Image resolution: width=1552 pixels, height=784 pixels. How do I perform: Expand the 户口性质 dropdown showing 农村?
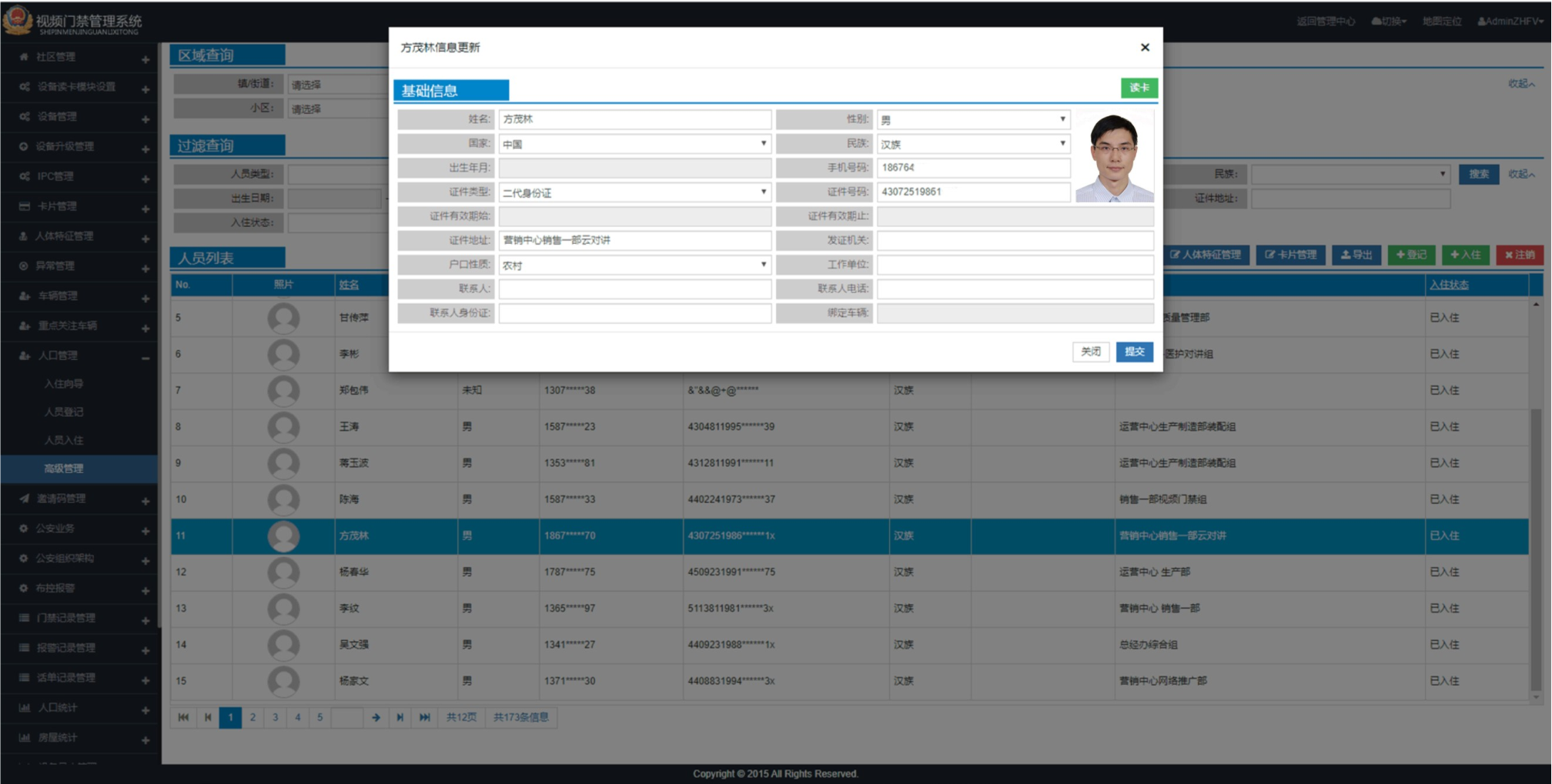(634, 265)
